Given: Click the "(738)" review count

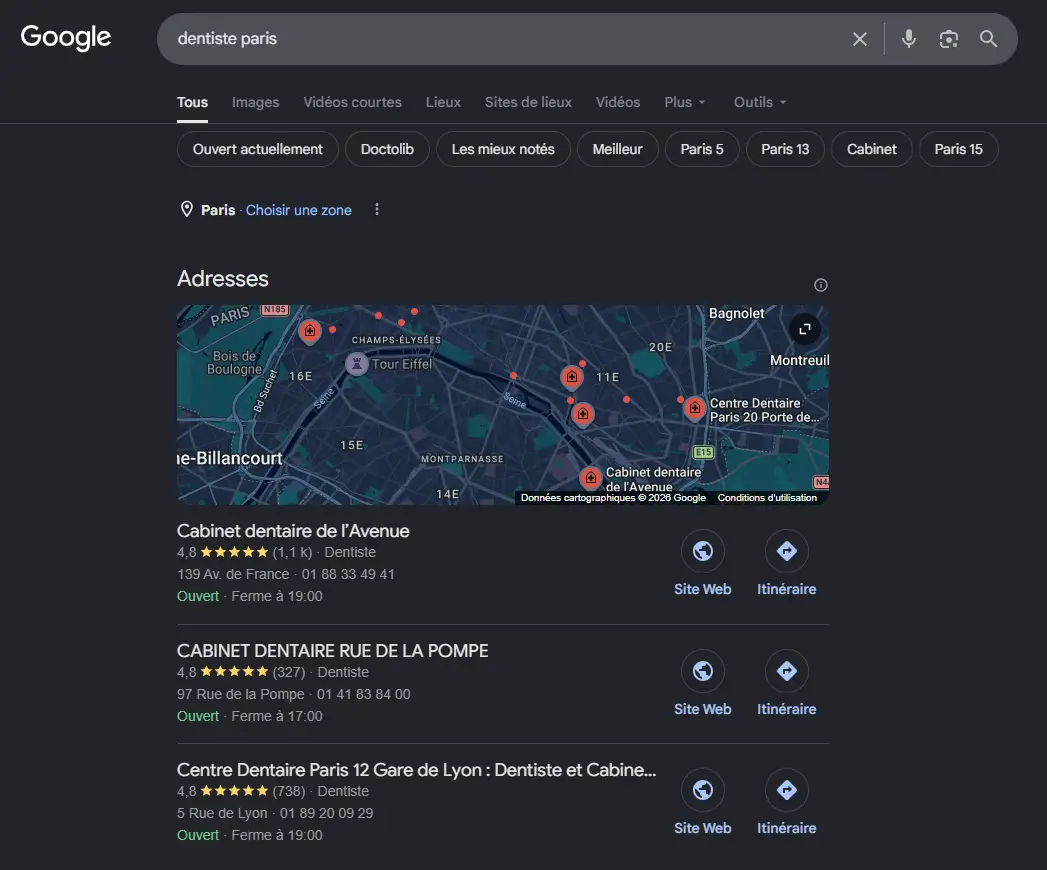Looking at the screenshot, I should click(x=288, y=791).
